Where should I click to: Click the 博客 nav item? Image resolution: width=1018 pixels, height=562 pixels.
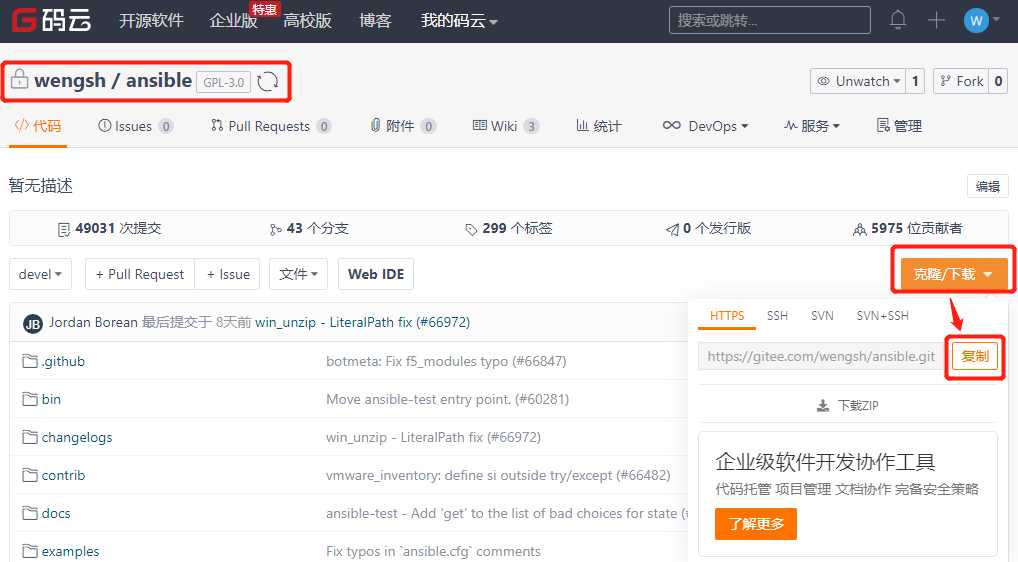click(375, 21)
